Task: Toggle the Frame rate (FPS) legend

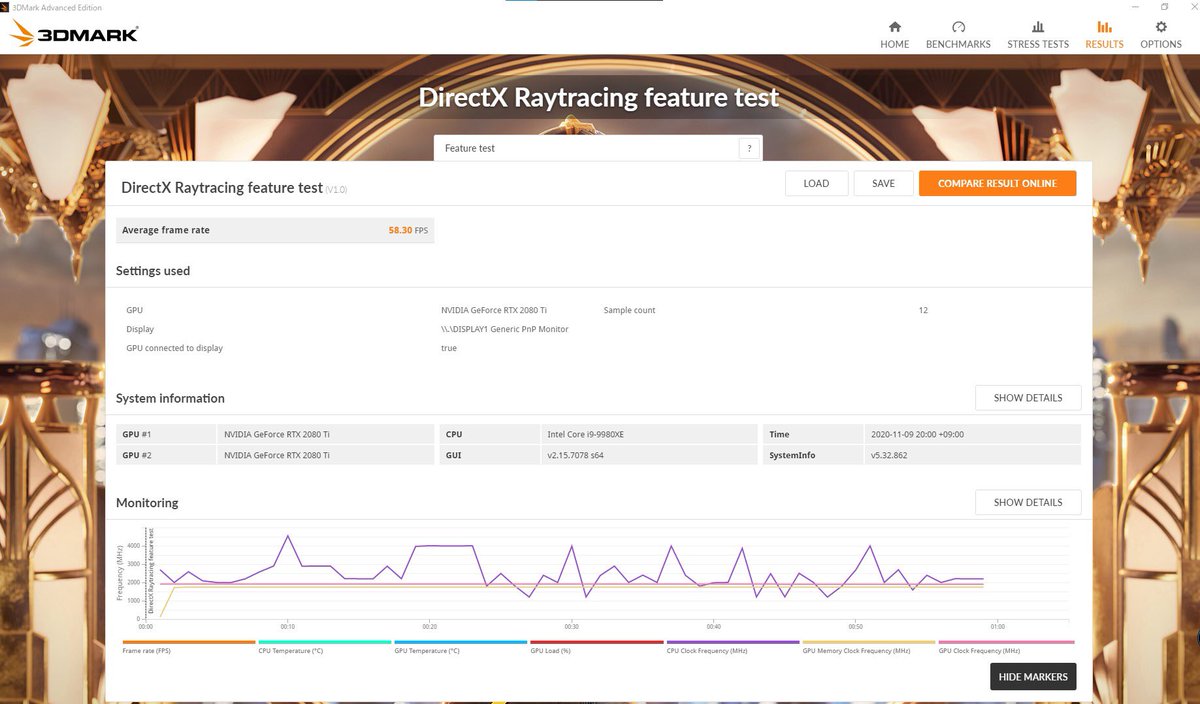Action: coord(189,646)
